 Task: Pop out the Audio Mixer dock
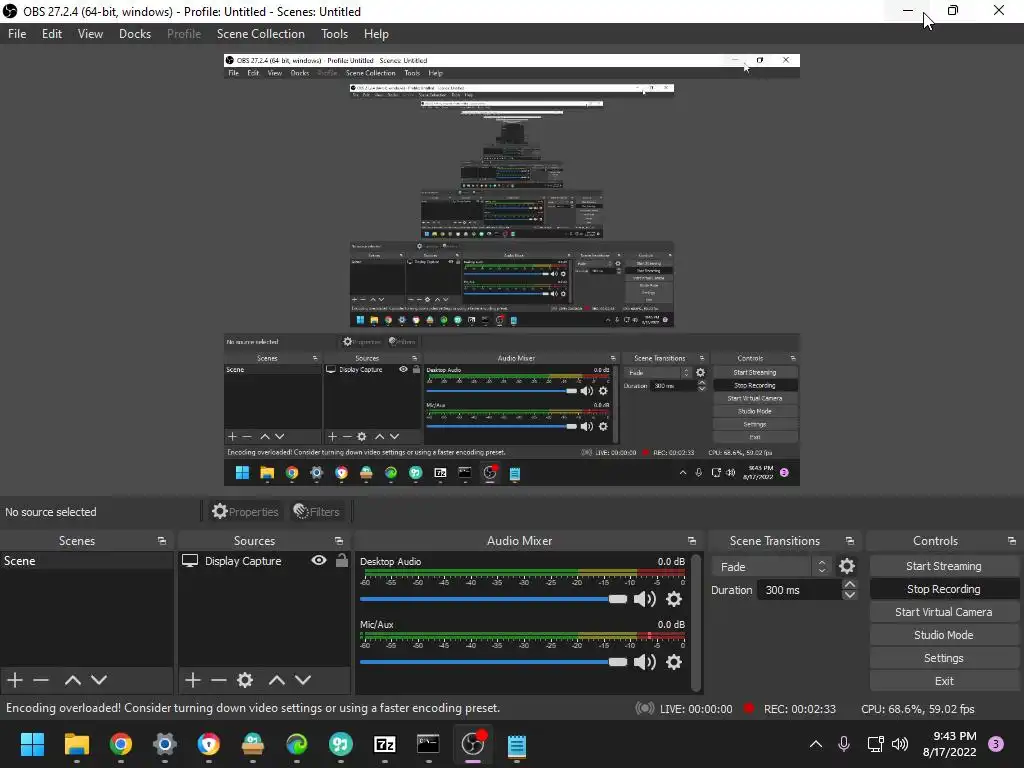click(692, 541)
